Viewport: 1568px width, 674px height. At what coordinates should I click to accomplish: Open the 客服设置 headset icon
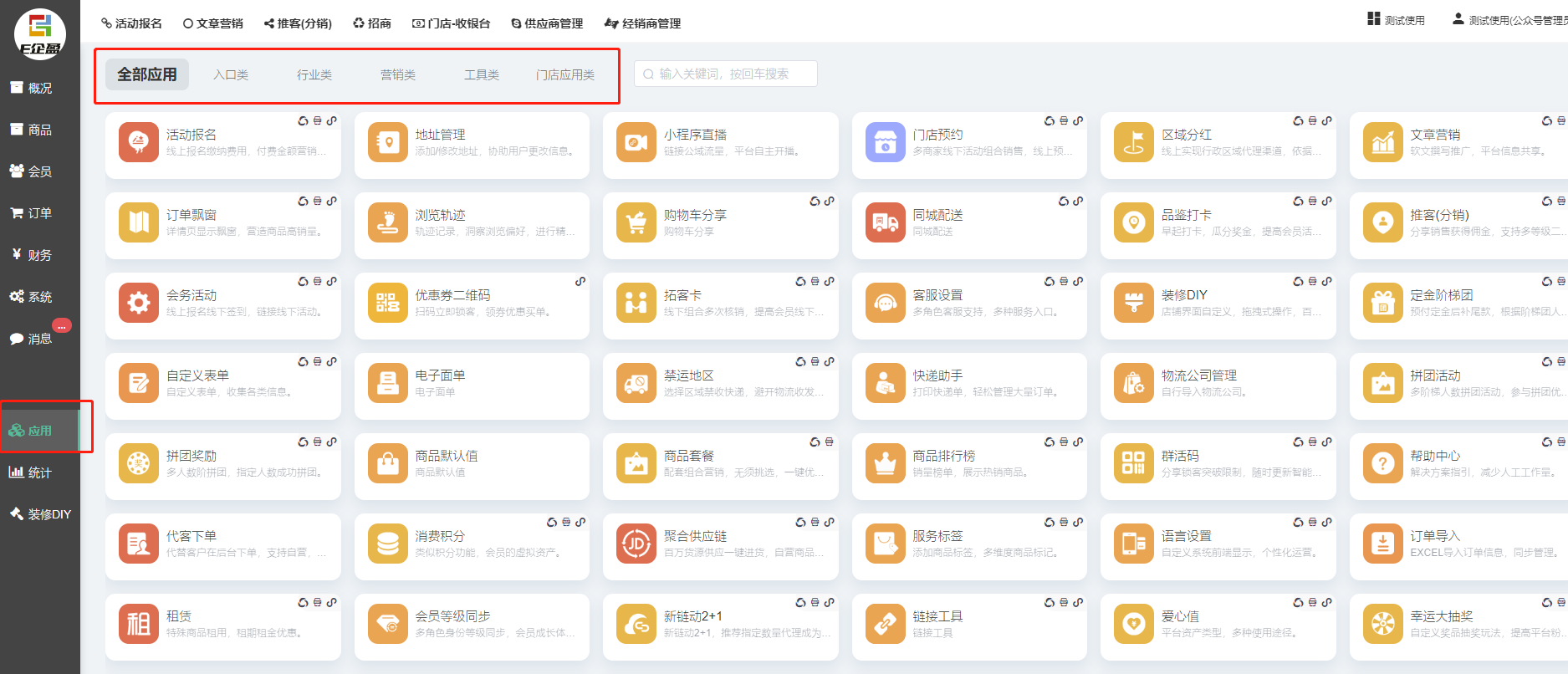886,303
